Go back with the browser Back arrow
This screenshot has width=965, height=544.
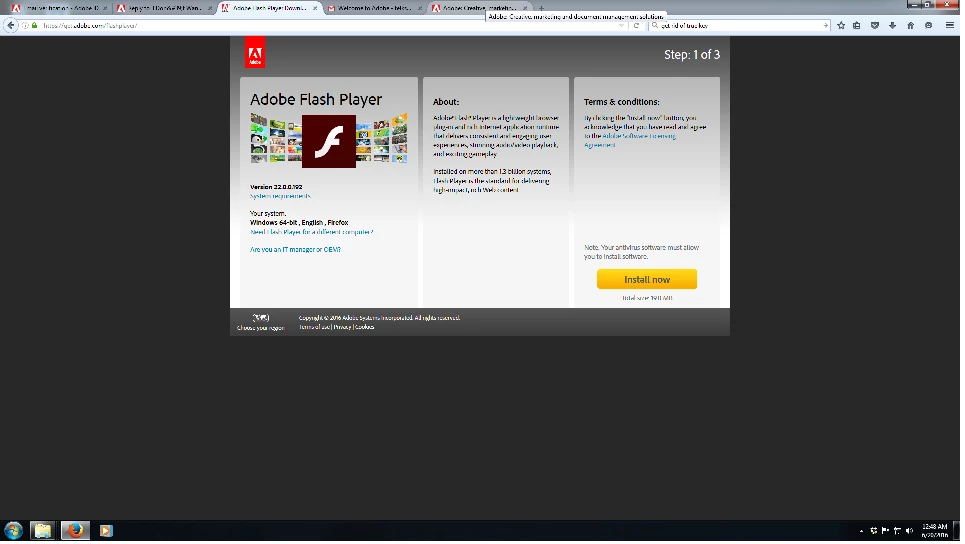10,25
